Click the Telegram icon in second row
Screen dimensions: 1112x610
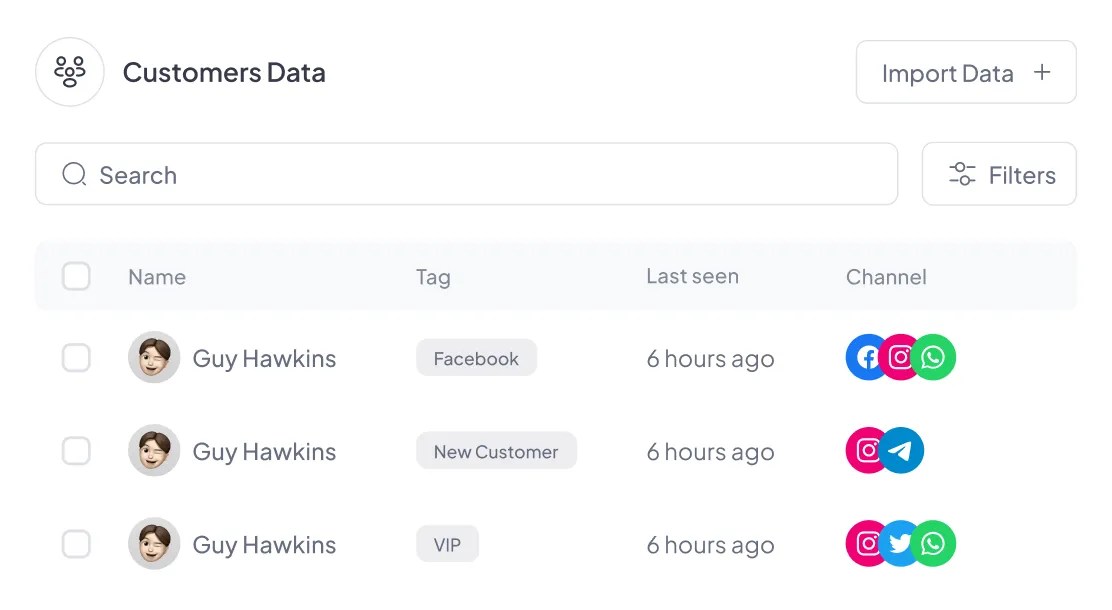[x=902, y=451]
